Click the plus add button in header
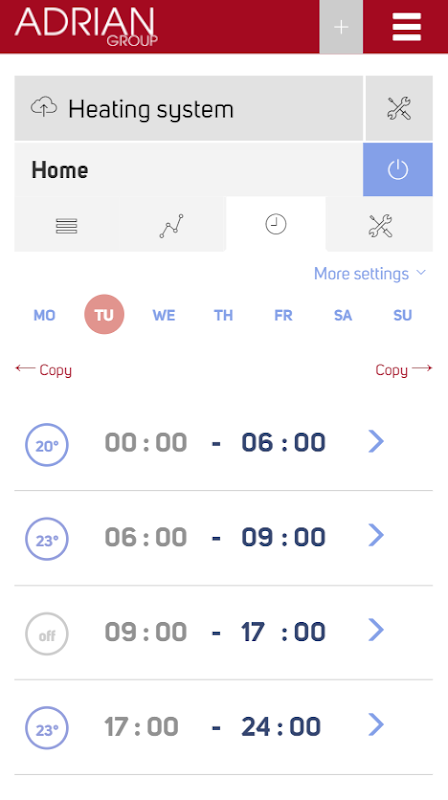The height and width of the screenshot is (800, 448). pyautogui.click(x=341, y=27)
